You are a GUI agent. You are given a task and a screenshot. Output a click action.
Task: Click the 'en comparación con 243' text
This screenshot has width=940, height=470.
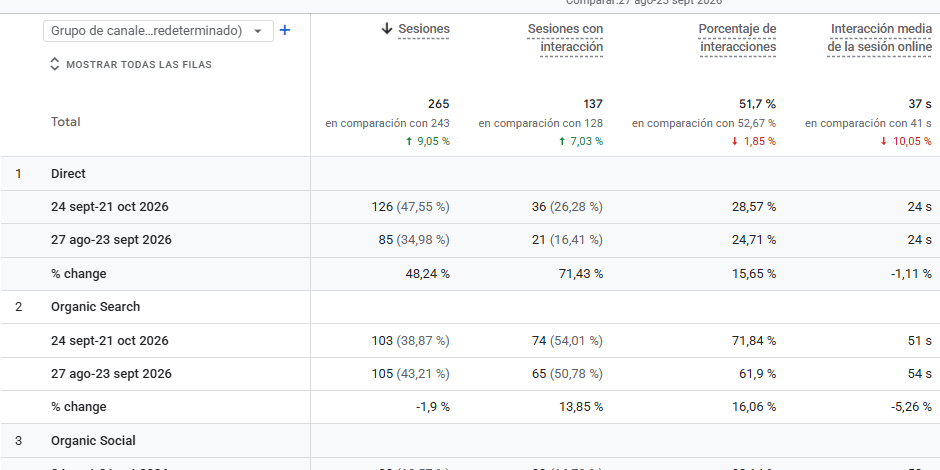click(387, 123)
